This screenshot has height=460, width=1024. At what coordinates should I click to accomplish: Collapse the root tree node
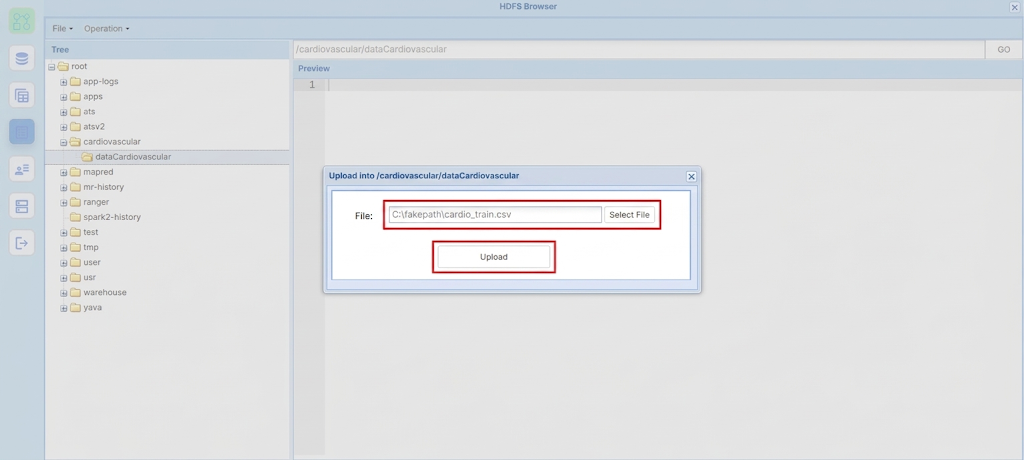52,67
